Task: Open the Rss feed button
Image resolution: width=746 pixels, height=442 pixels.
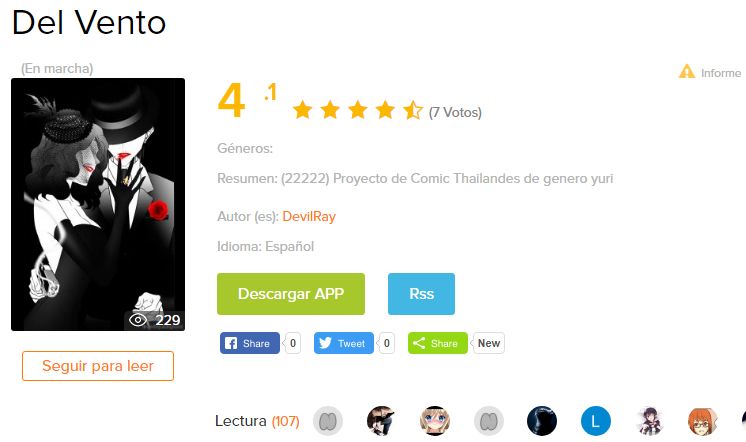Action: 421,294
